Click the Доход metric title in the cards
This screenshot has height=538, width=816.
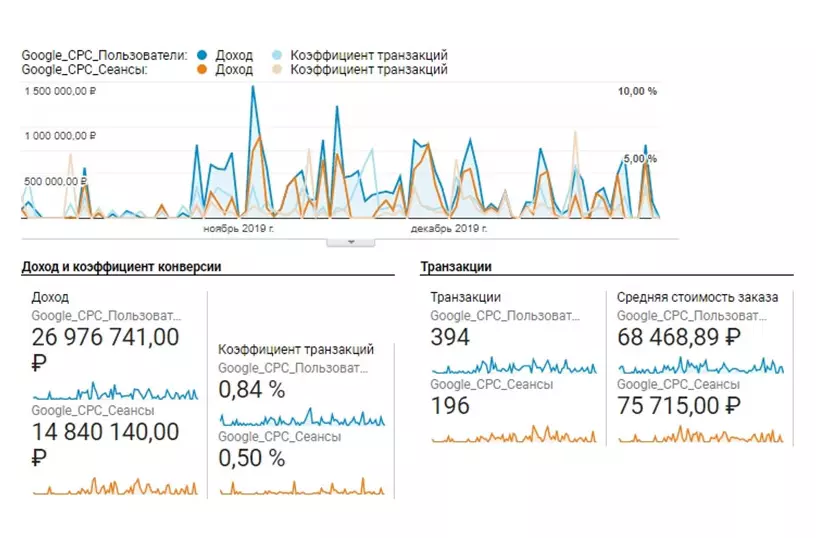coord(50,298)
